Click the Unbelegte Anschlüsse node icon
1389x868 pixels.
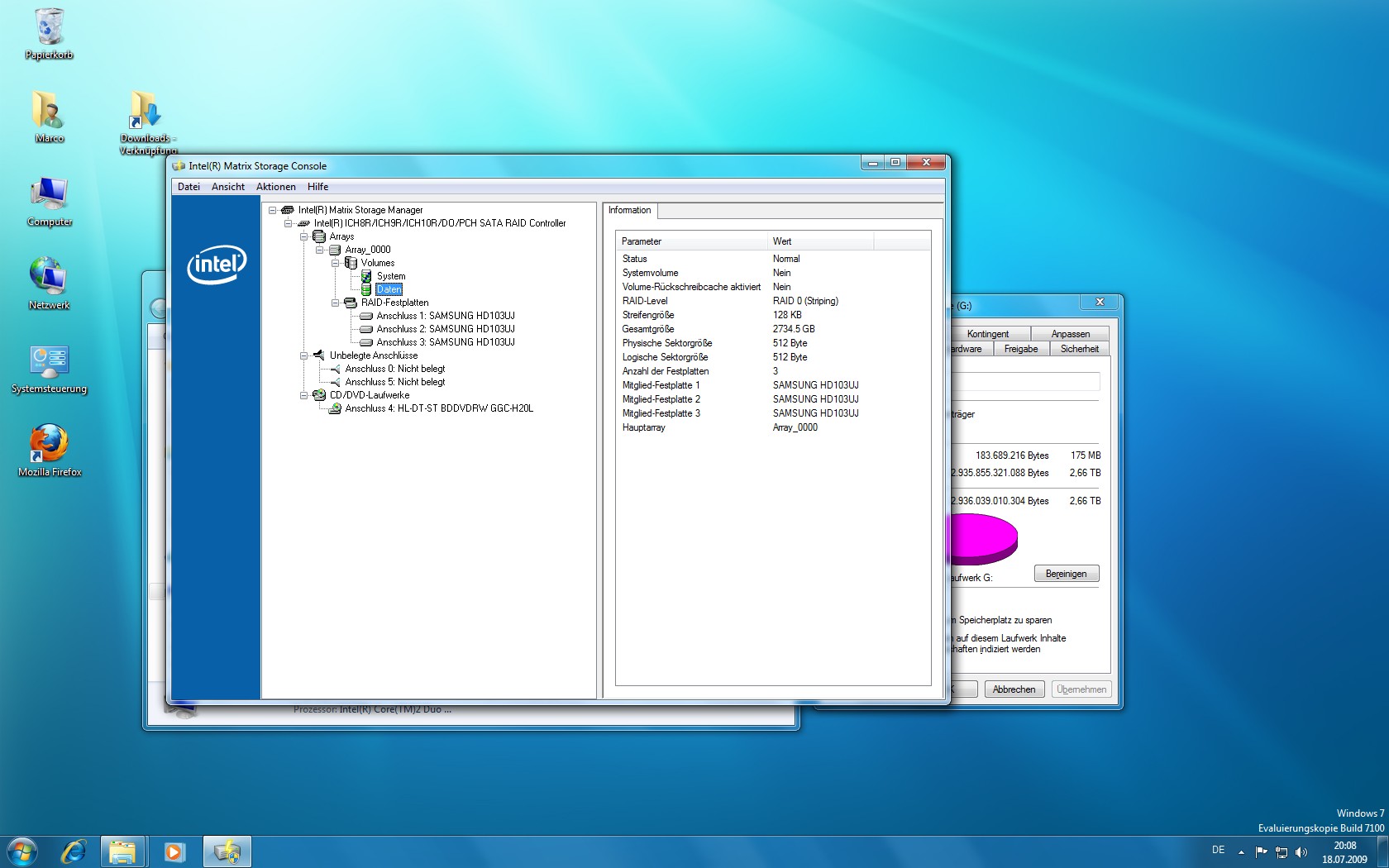coord(318,355)
